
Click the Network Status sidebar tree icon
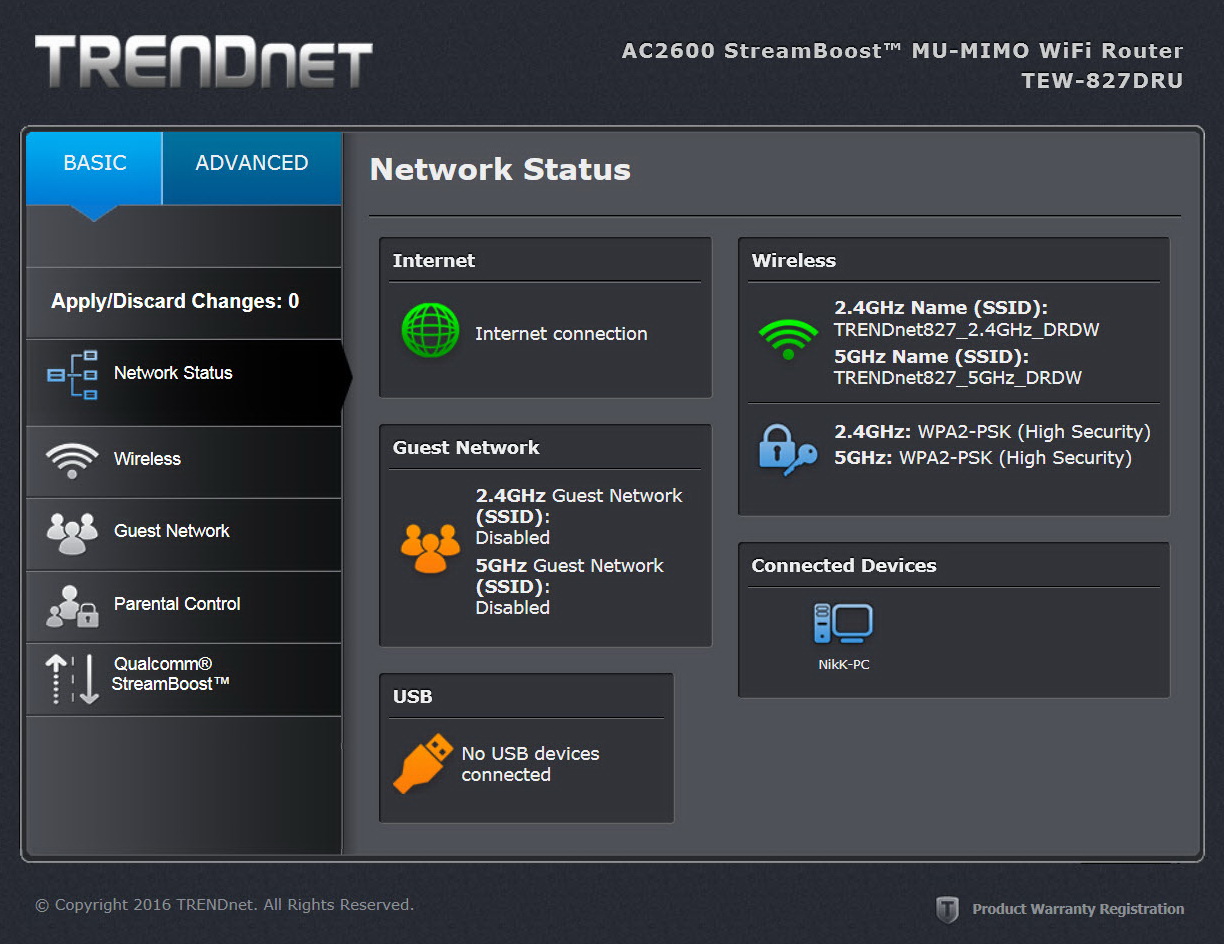tap(73, 375)
